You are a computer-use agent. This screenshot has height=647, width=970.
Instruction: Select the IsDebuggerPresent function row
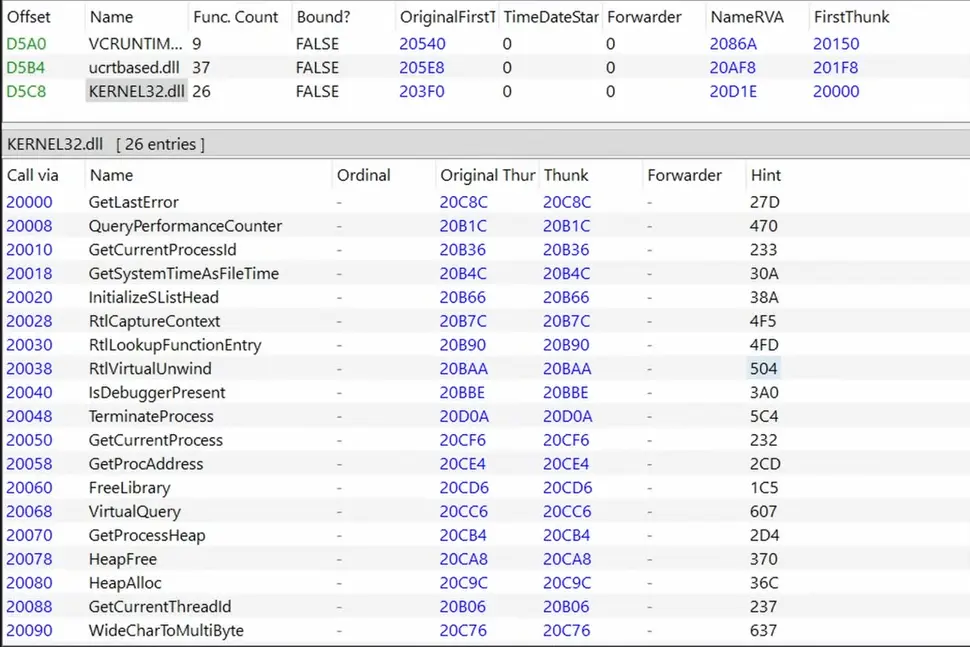pyautogui.click(x=157, y=393)
